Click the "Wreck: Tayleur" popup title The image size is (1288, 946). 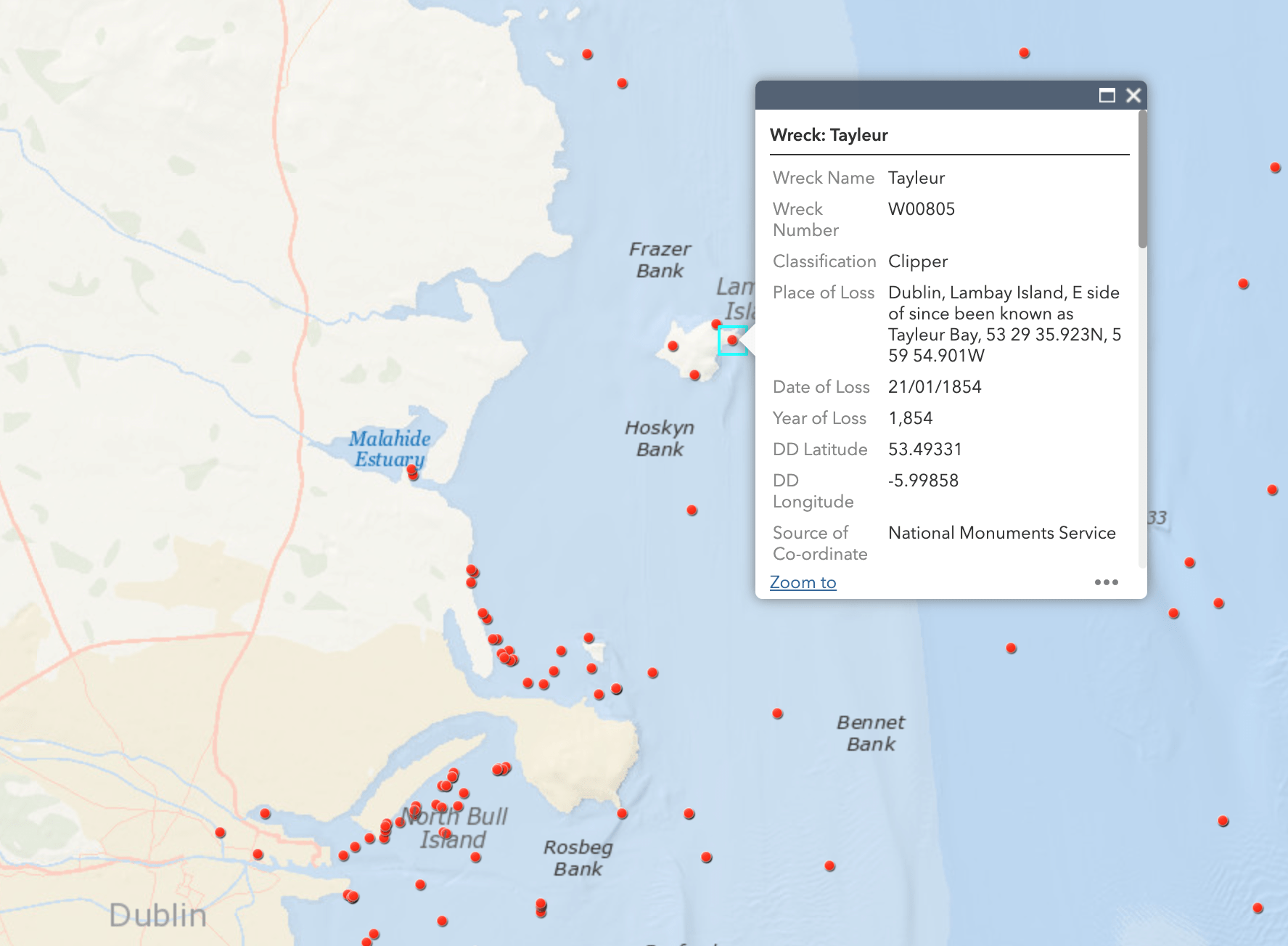pyautogui.click(x=829, y=135)
